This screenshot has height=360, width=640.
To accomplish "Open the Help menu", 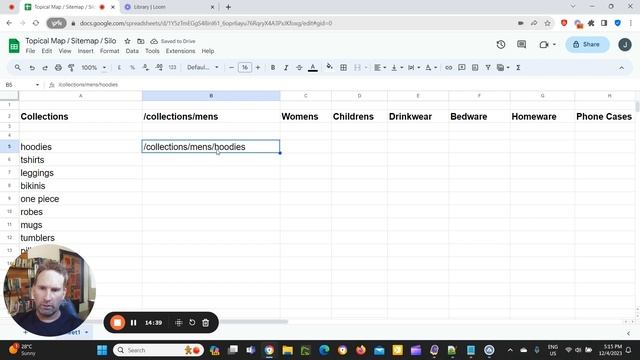I will 208,51.
